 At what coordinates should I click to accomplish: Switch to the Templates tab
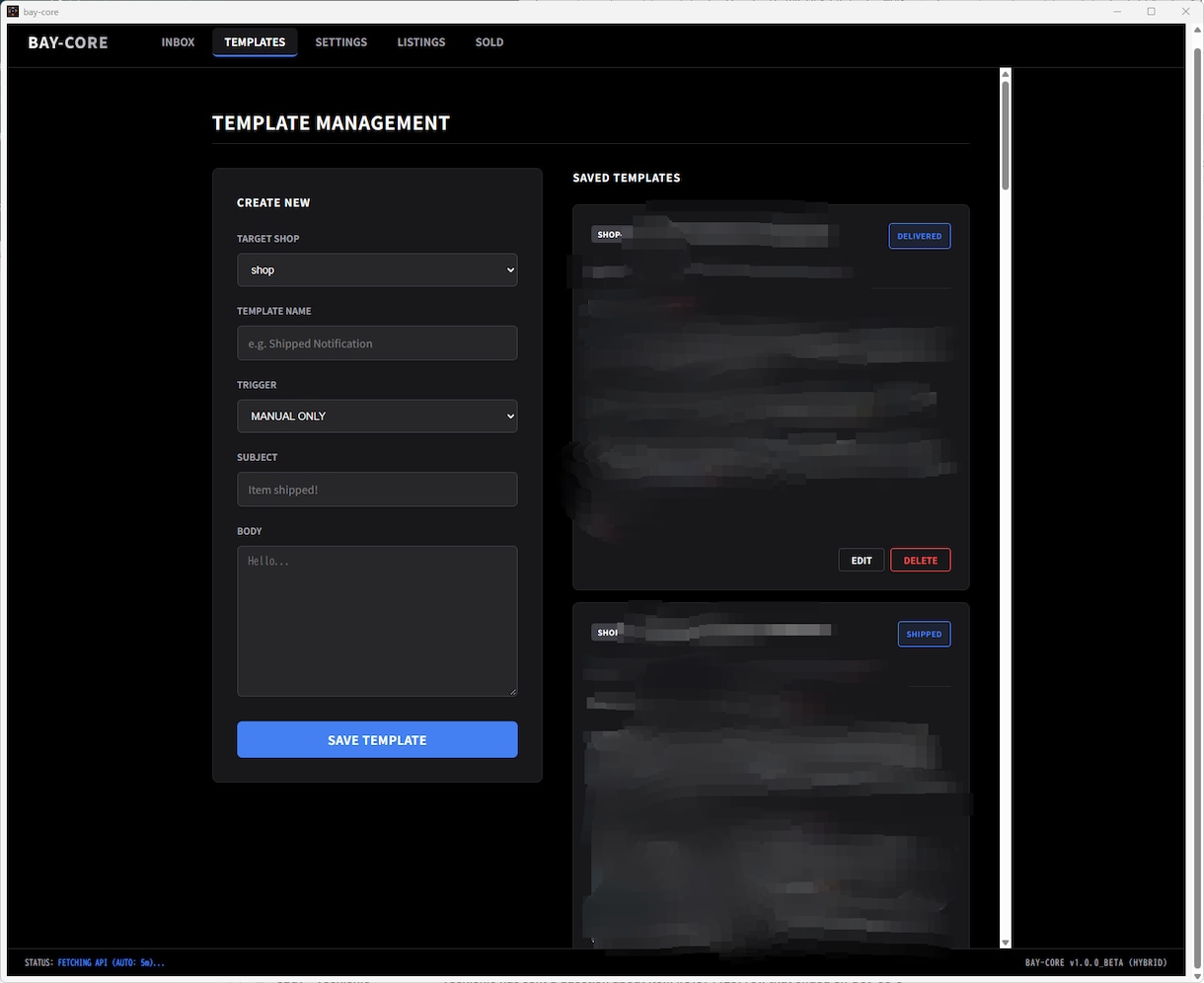(x=255, y=42)
